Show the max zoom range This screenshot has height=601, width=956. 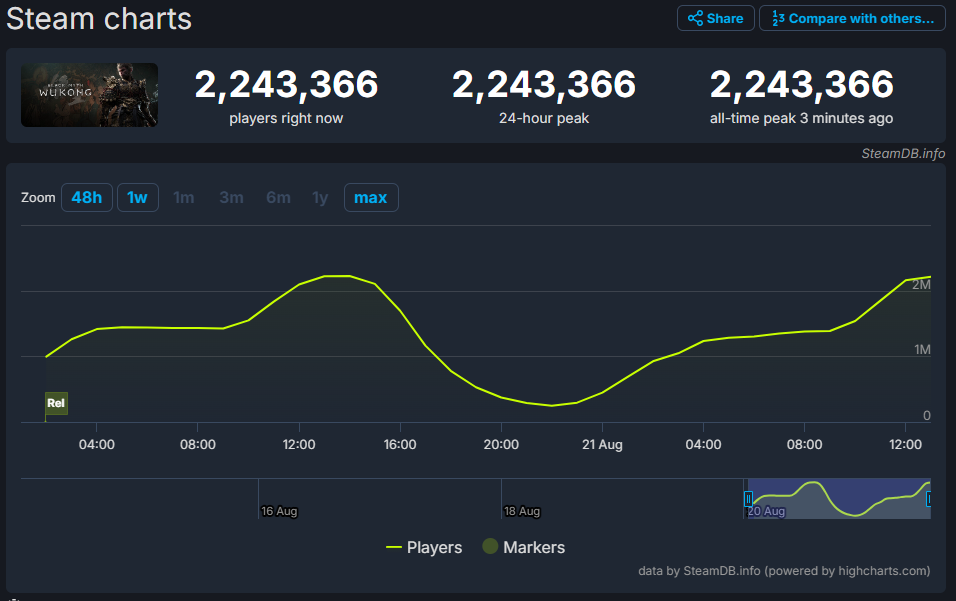pyautogui.click(x=371, y=197)
